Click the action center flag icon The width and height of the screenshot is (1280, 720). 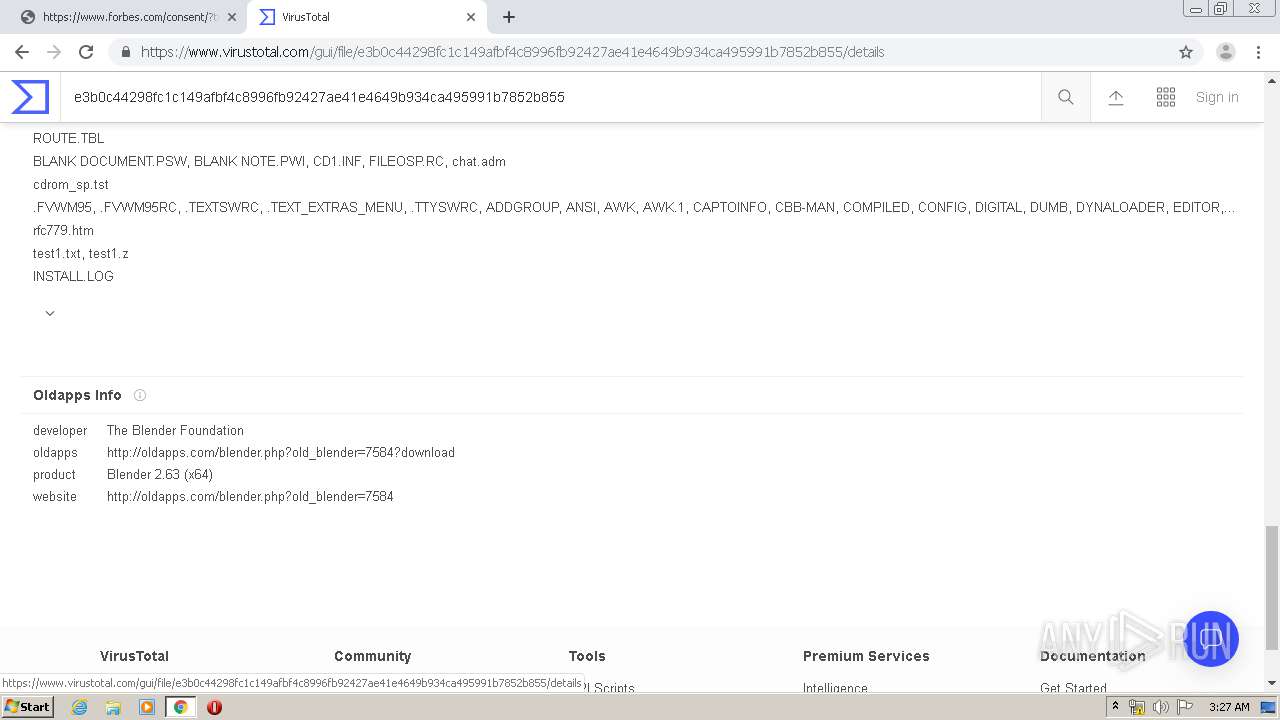click(x=1185, y=707)
